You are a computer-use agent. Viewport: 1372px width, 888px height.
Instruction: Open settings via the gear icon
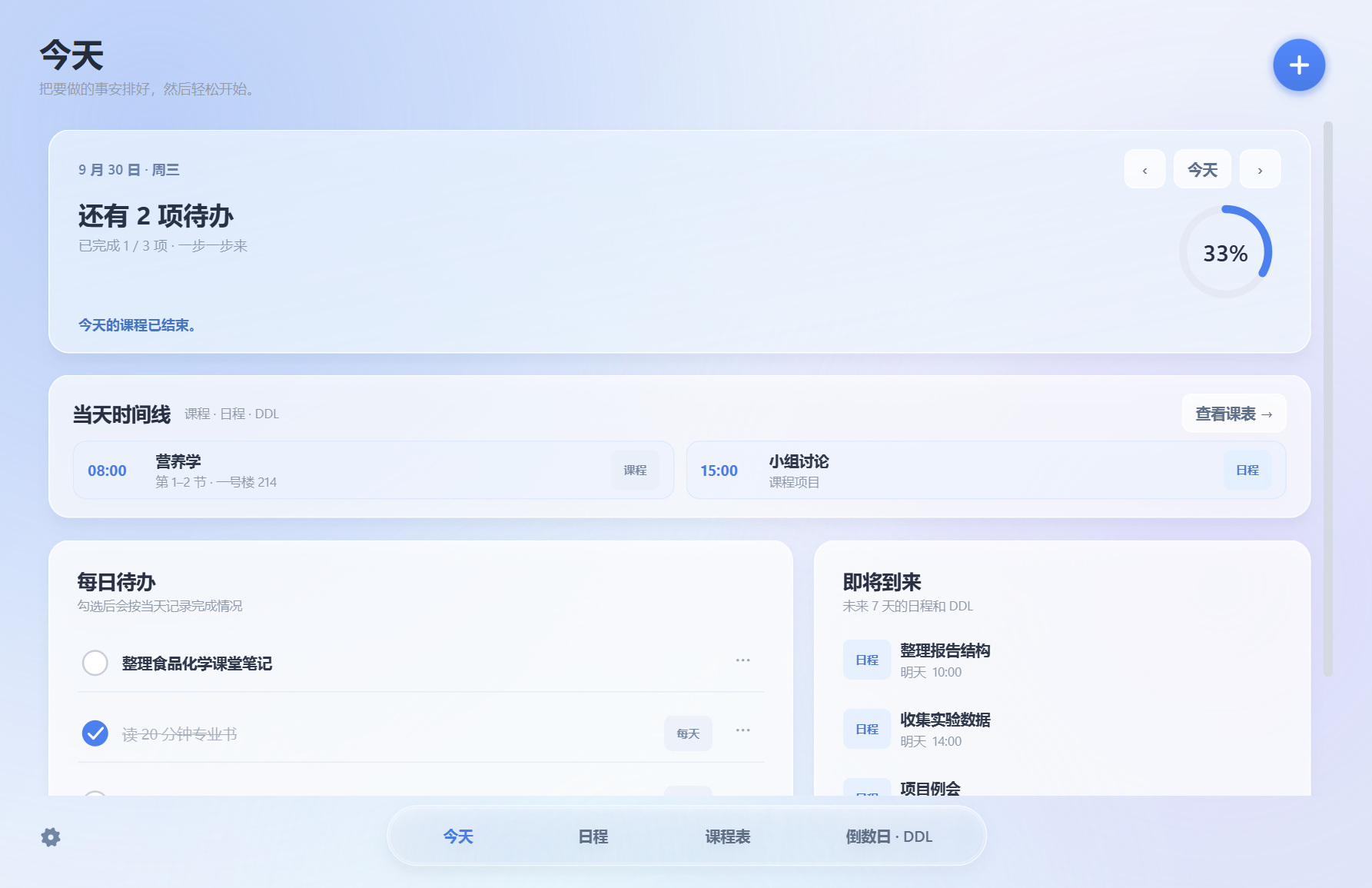tap(51, 837)
